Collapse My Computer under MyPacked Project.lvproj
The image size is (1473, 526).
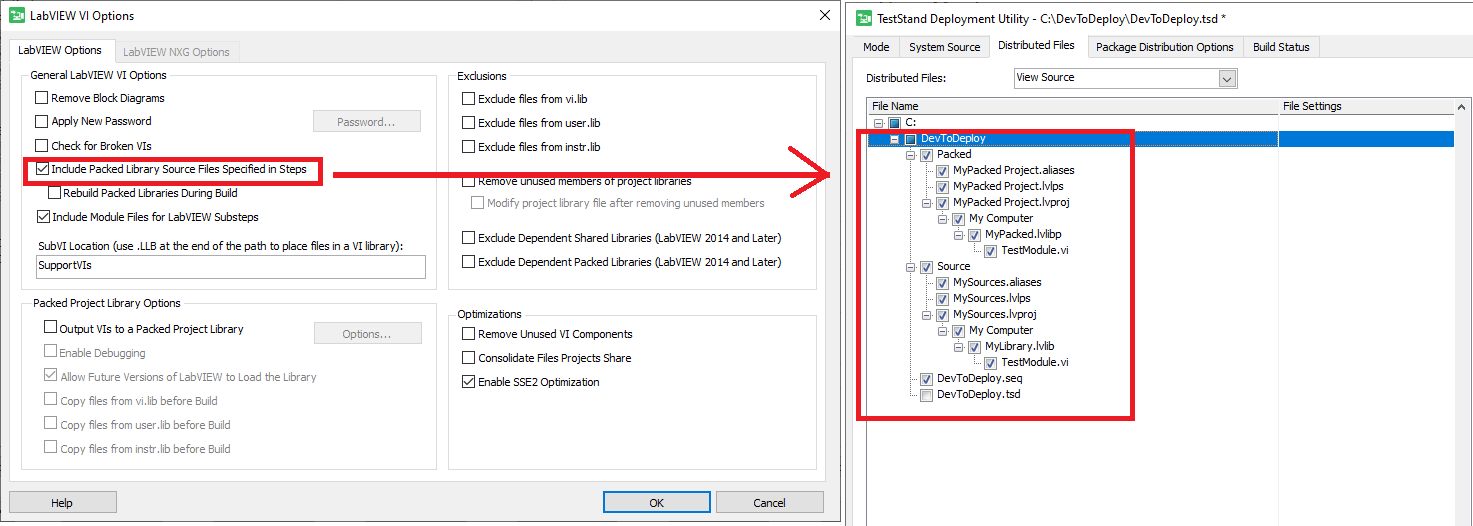[942, 219]
